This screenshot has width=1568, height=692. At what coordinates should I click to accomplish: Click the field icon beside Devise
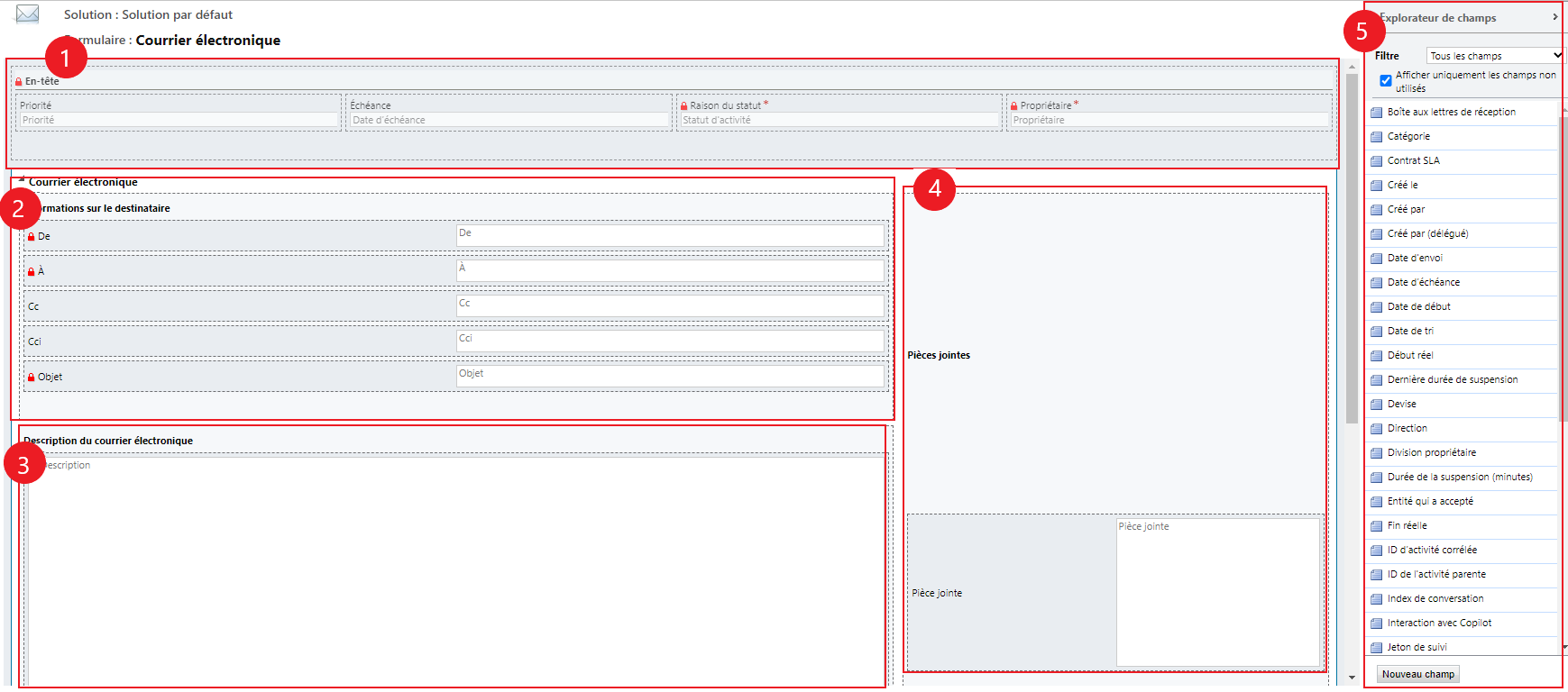coord(1376,405)
